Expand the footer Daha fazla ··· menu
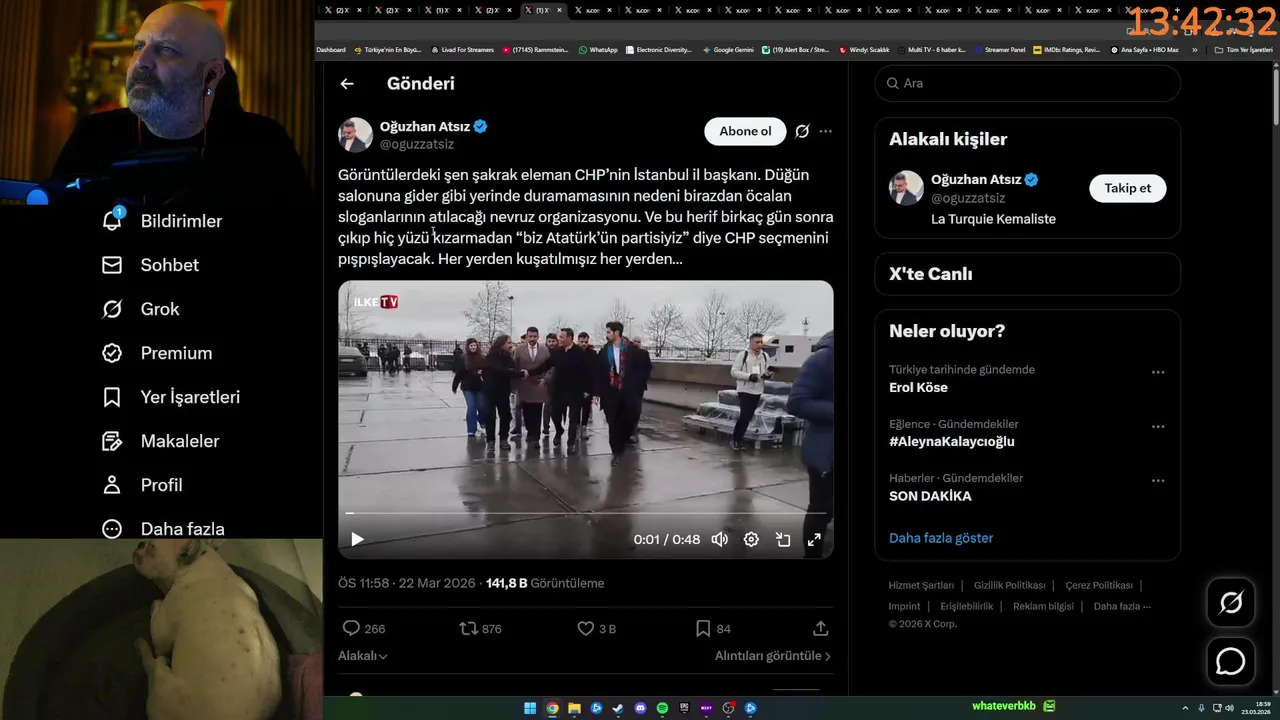Image resolution: width=1280 pixels, height=720 pixels. pos(1122,606)
